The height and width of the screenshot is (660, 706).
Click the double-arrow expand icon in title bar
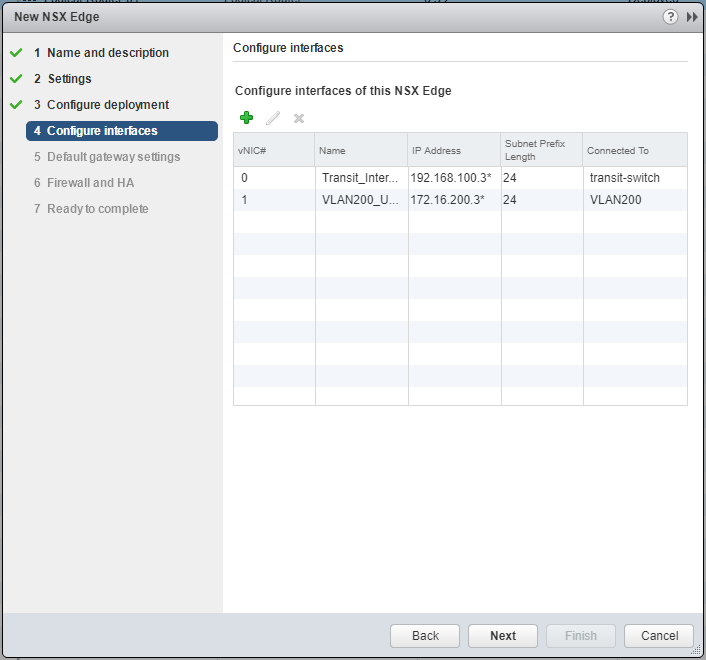click(x=691, y=17)
